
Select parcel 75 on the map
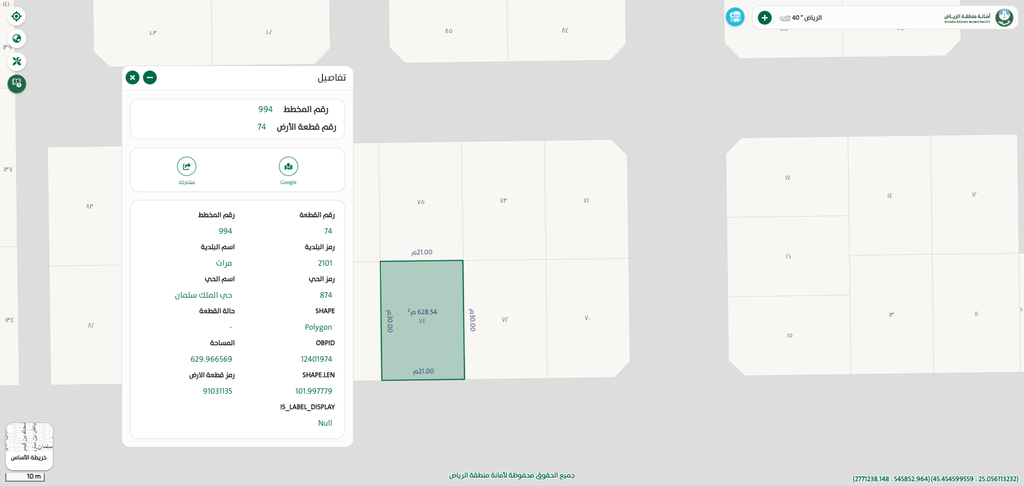pos(420,202)
